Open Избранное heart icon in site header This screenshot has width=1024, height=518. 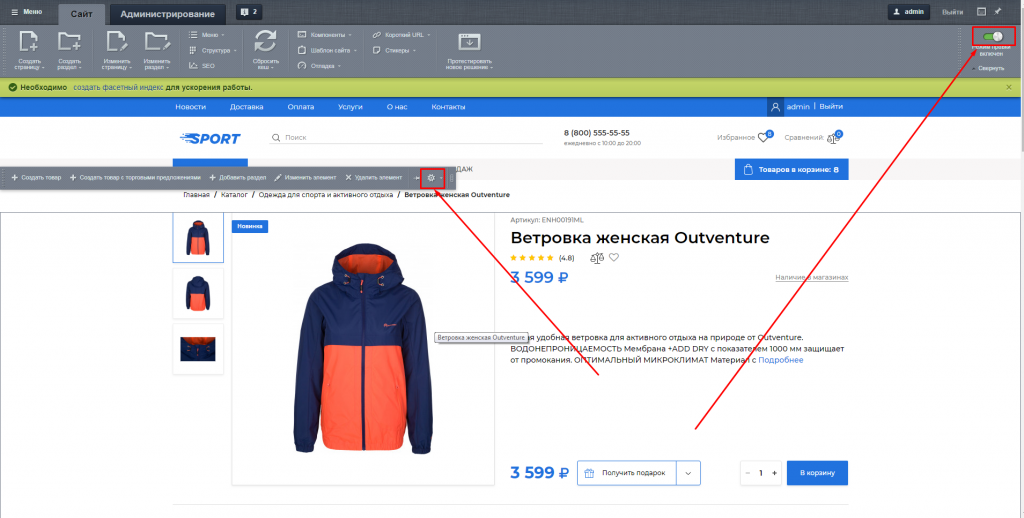click(x=763, y=138)
